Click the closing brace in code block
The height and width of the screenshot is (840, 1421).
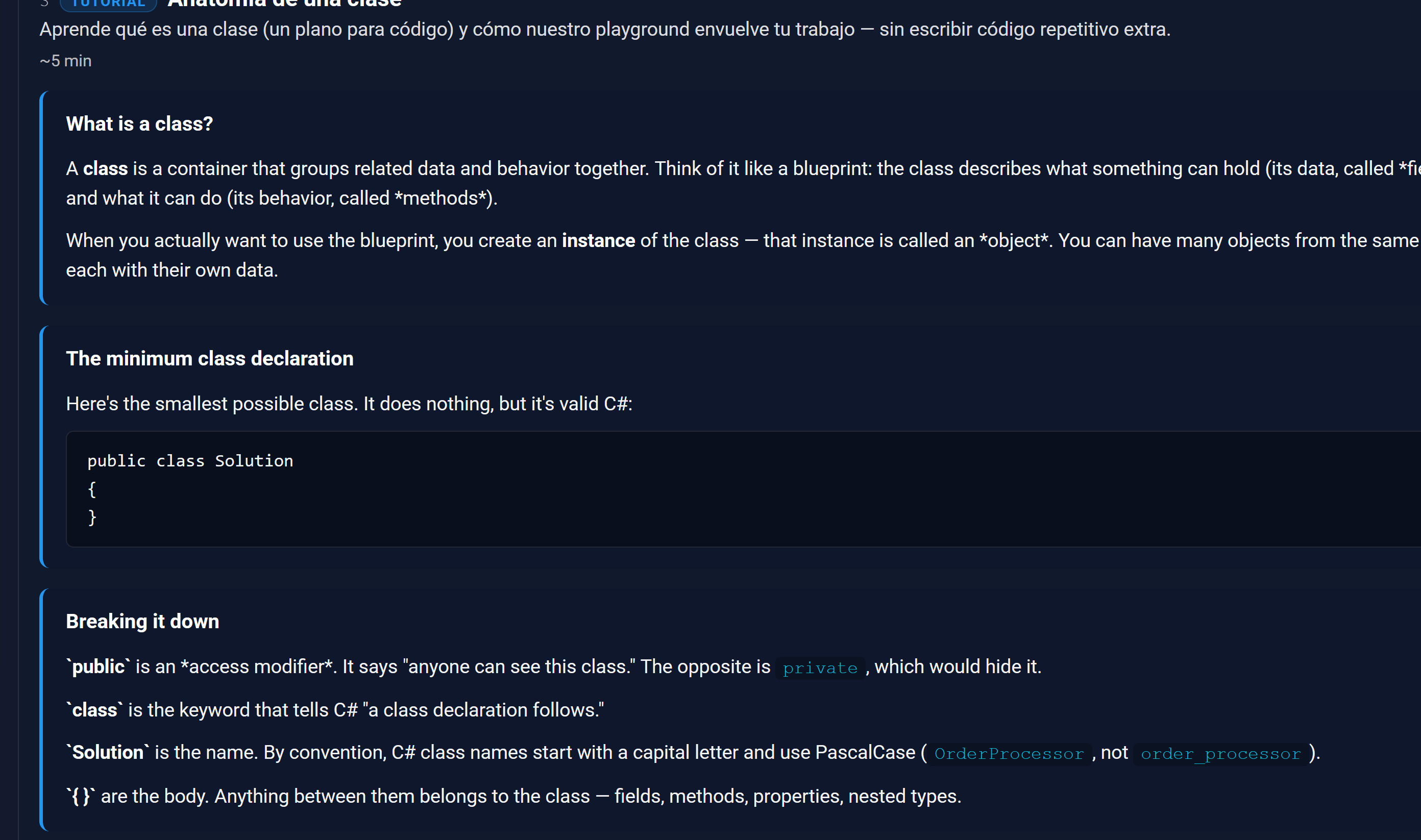click(92, 517)
